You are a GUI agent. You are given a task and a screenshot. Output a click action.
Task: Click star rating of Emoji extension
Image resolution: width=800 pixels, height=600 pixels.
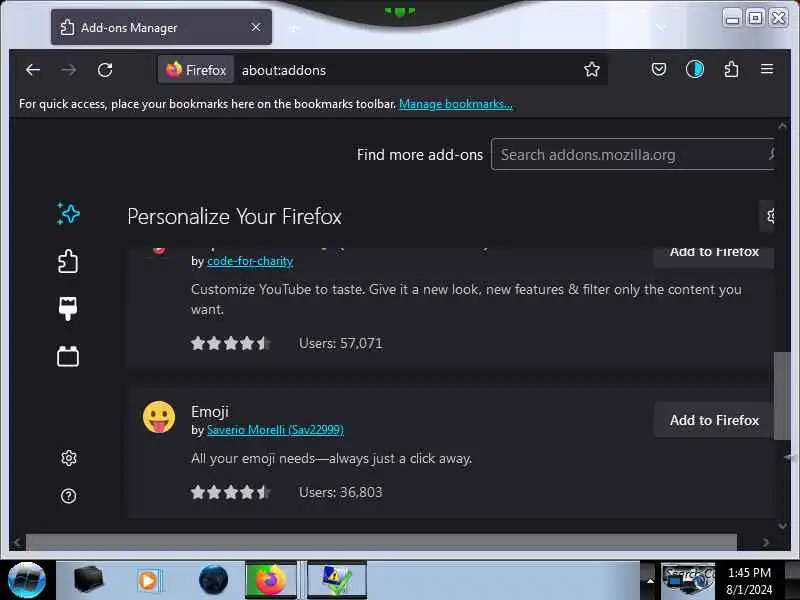[231, 492]
